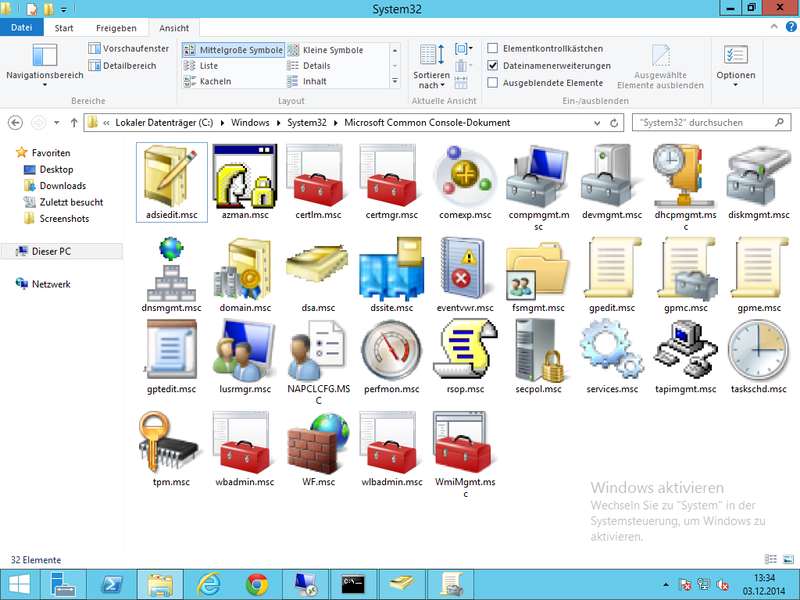Select domain.msc file icon
The height and width of the screenshot is (600, 800).
pyautogui.click(x=244, y=269)
